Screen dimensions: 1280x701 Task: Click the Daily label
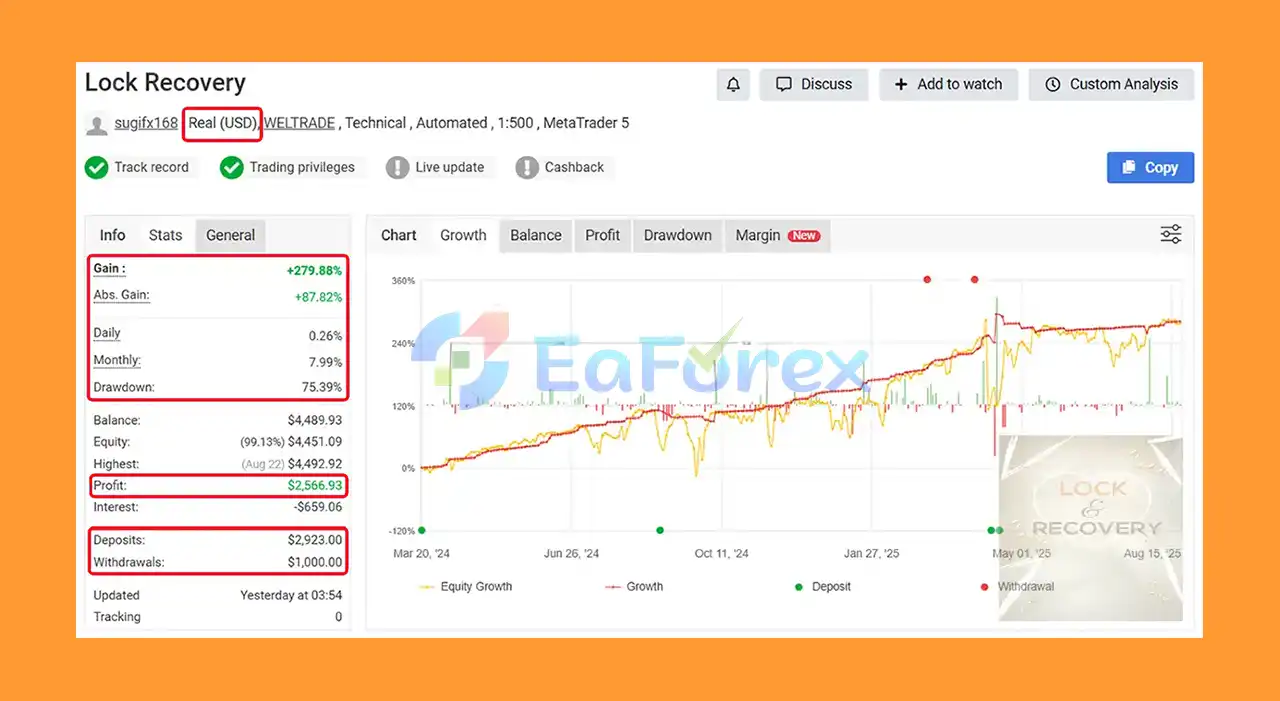click(107, 333)
